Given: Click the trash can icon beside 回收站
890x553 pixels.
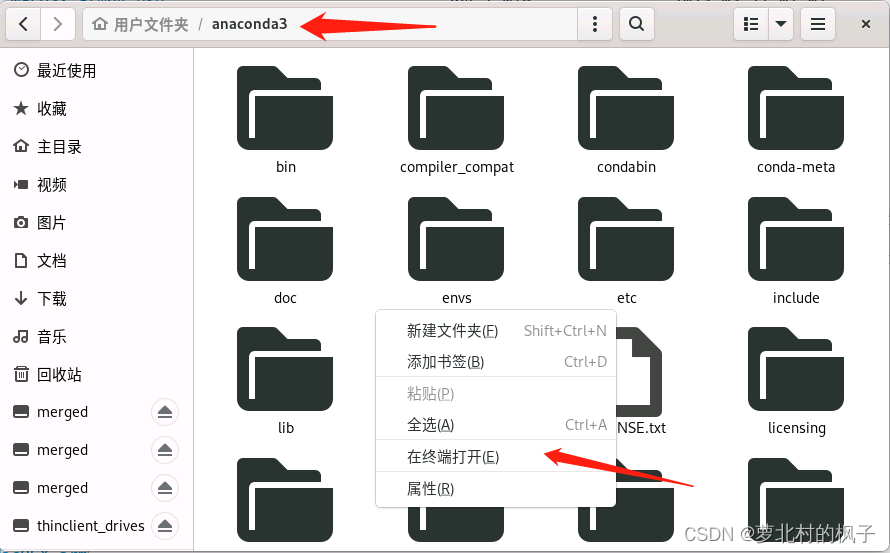Looking at the screenshot, I should click(x=21, y=374).
